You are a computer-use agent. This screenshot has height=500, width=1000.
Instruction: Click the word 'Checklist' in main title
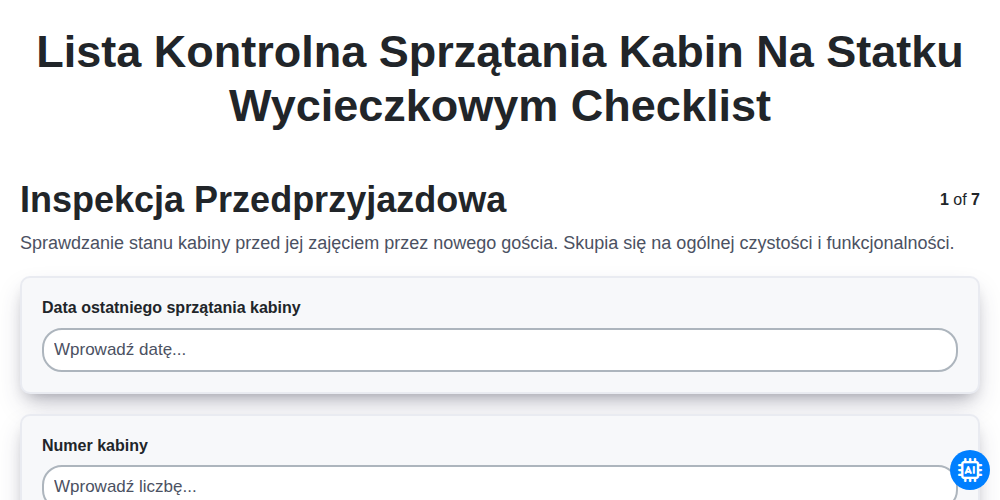click(x=671, y=105)
